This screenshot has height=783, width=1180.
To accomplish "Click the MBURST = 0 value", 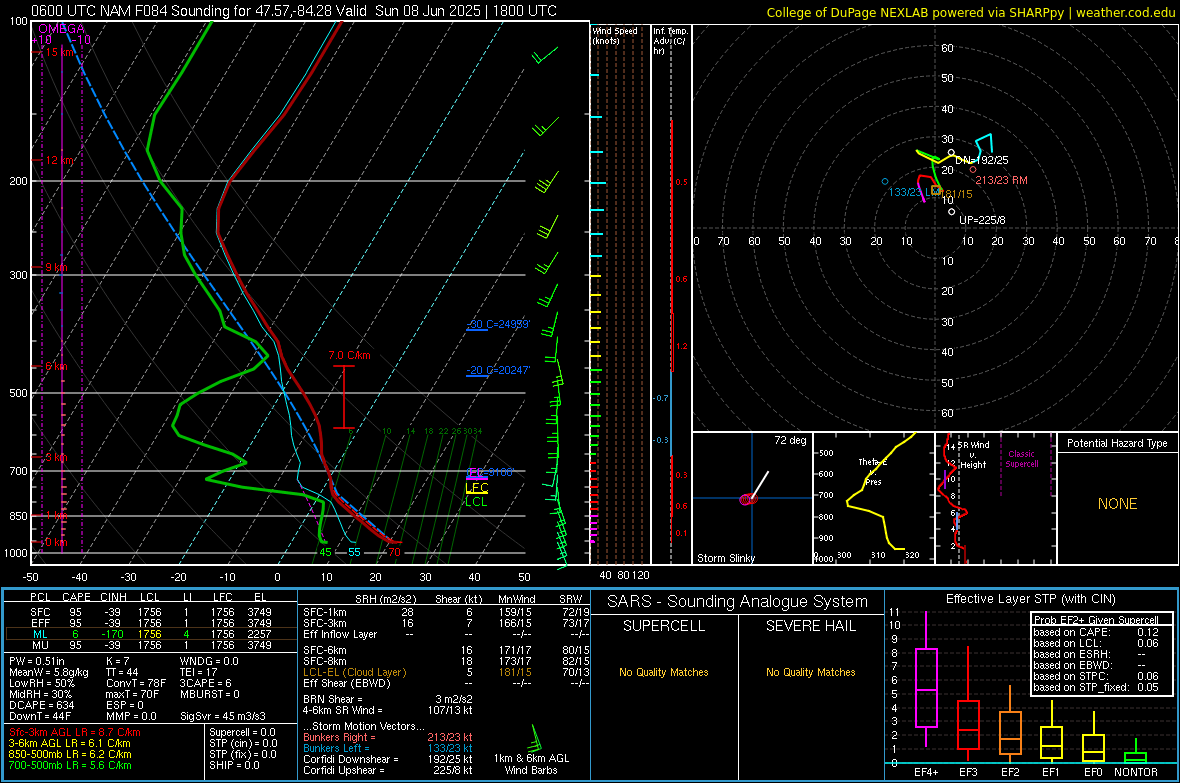I will pyautogui.click(x=210, y=694).
